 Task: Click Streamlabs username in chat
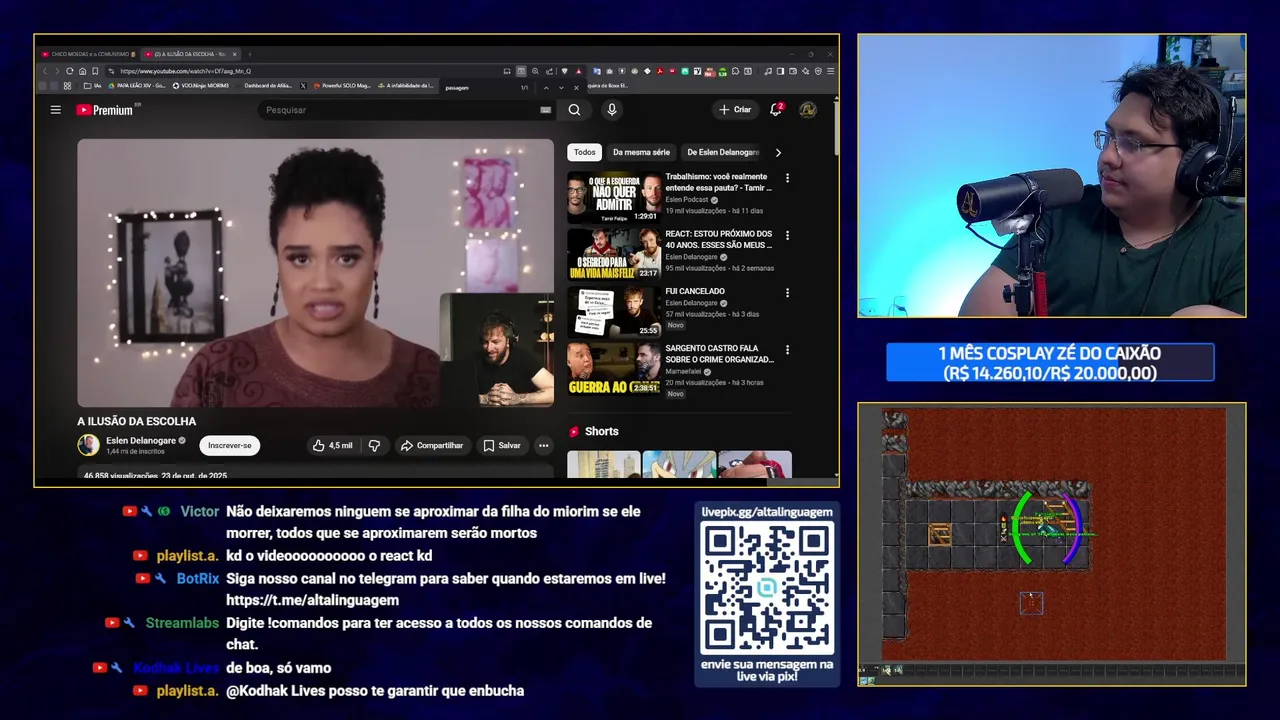(x=182, y=623)
